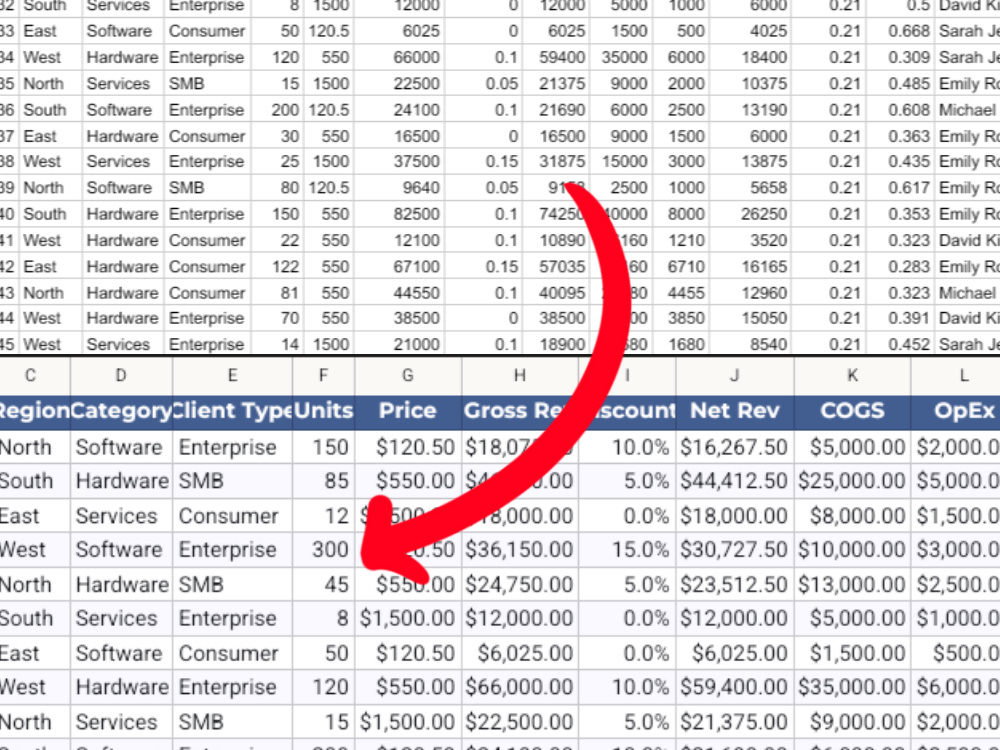Click the Units cell showing 45
This screenshot has width=1000, height=750.
click(323, 584)
